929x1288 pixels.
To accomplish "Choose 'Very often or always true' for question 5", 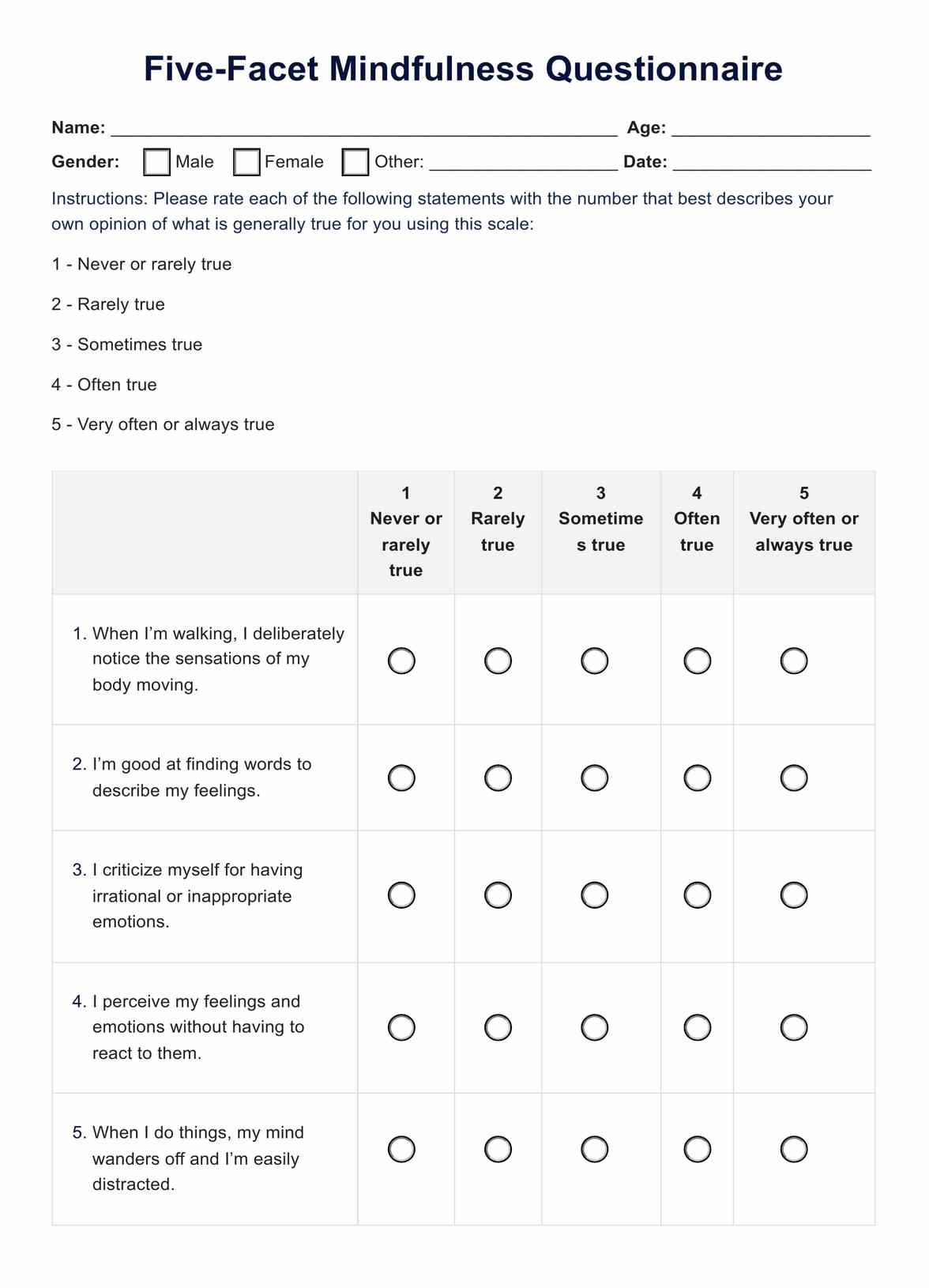I will [794, 1150].
